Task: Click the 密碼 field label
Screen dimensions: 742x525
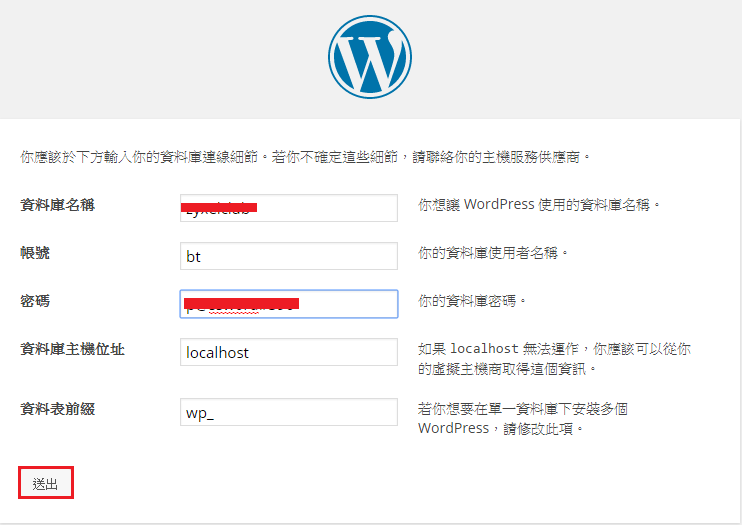Action: (x=35, y=300)
